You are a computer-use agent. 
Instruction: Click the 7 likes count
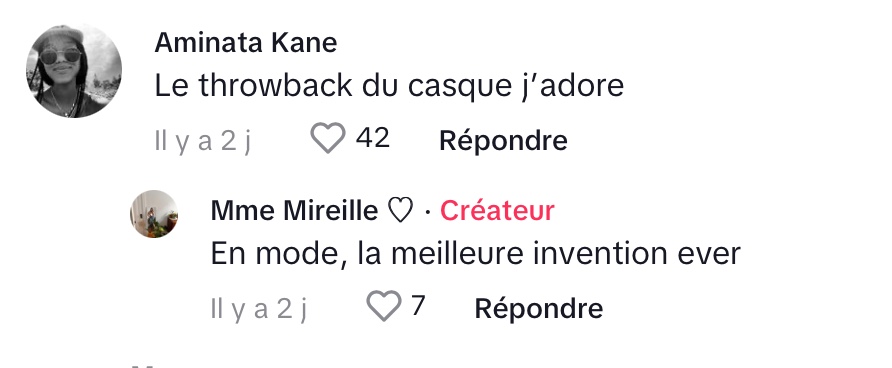(x=418, y=305)
